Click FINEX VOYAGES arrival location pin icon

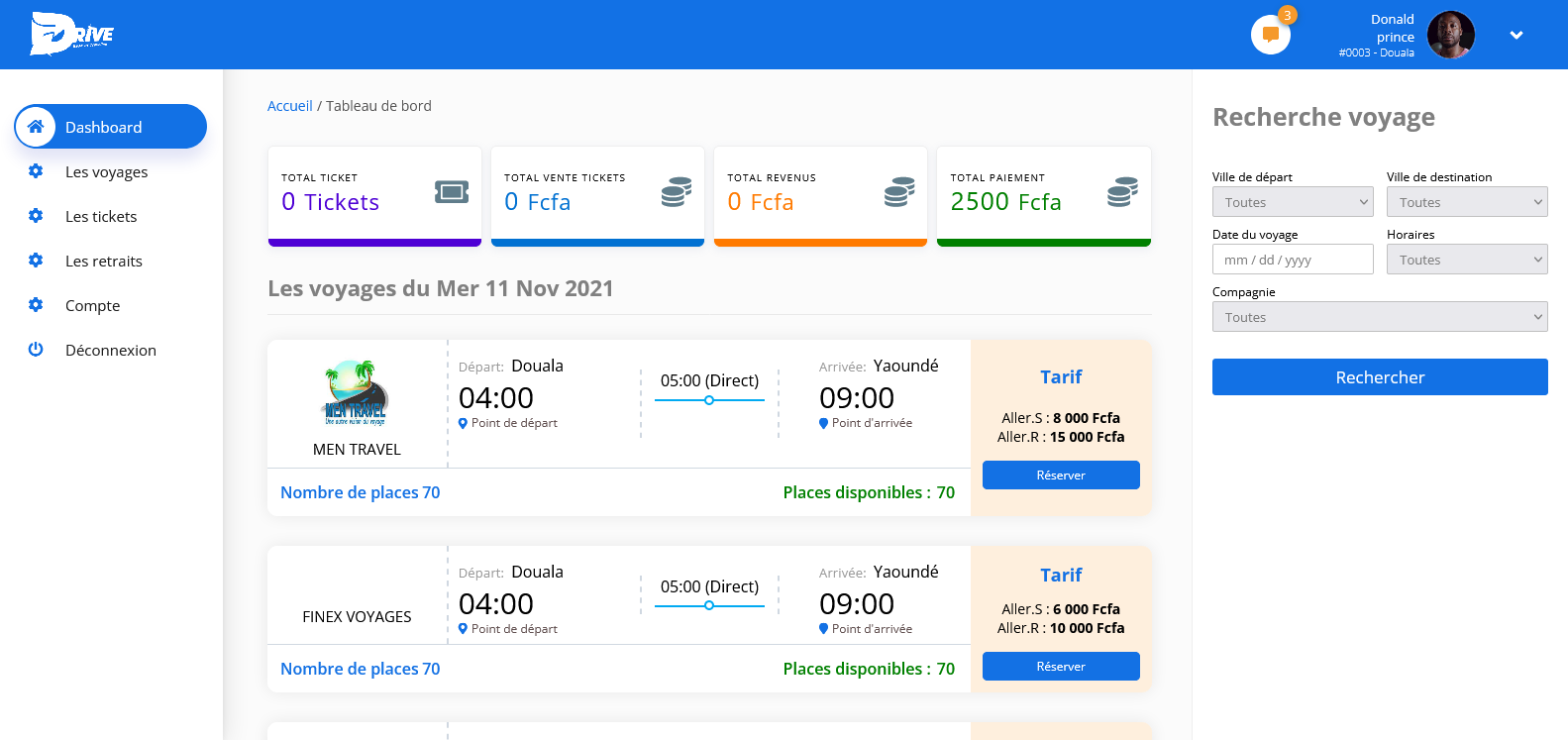click(x=823, y=629)
